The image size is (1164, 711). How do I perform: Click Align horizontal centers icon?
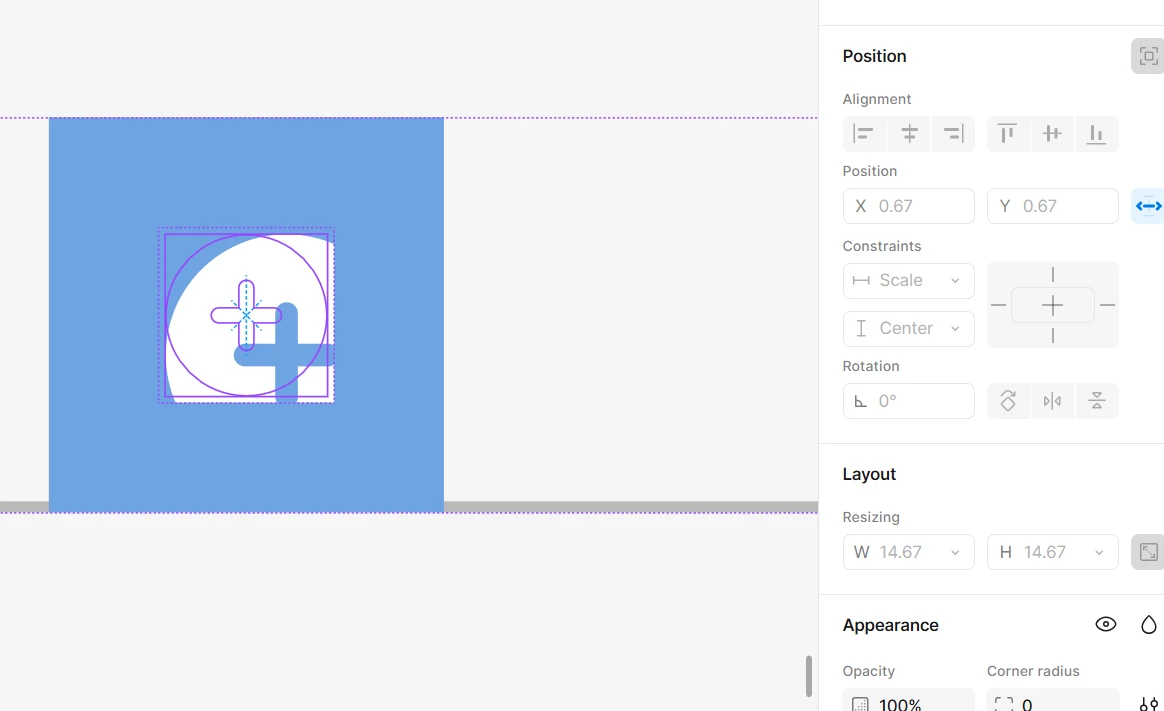909,134
